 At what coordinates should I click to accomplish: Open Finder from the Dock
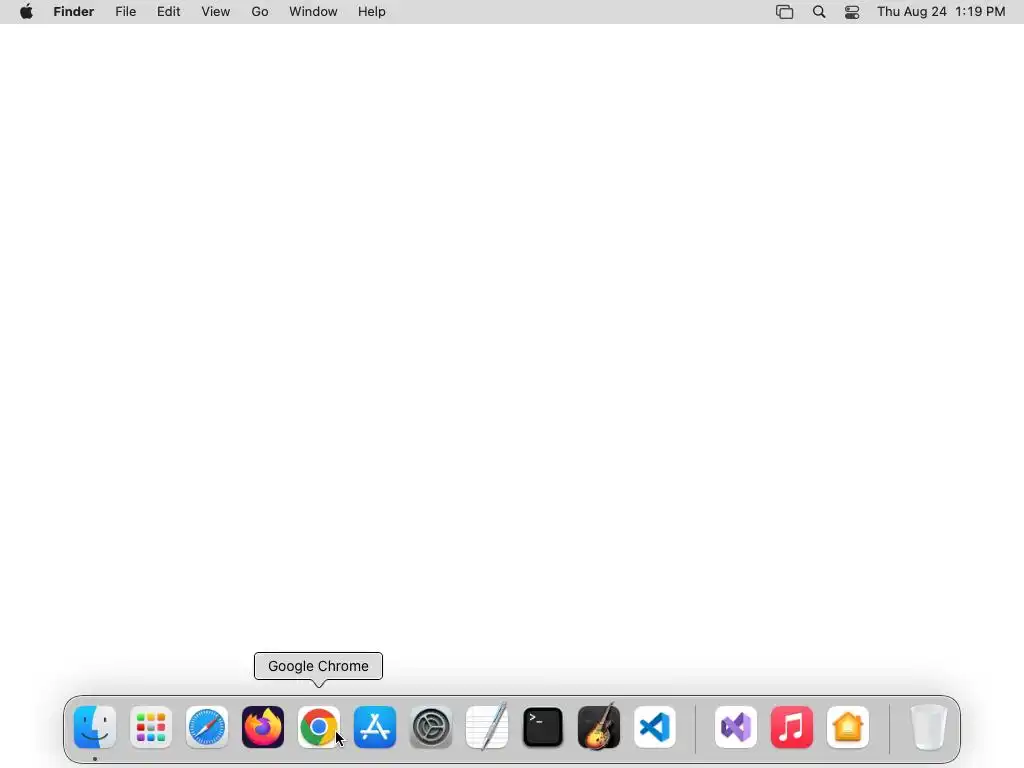tap(95, 727)
